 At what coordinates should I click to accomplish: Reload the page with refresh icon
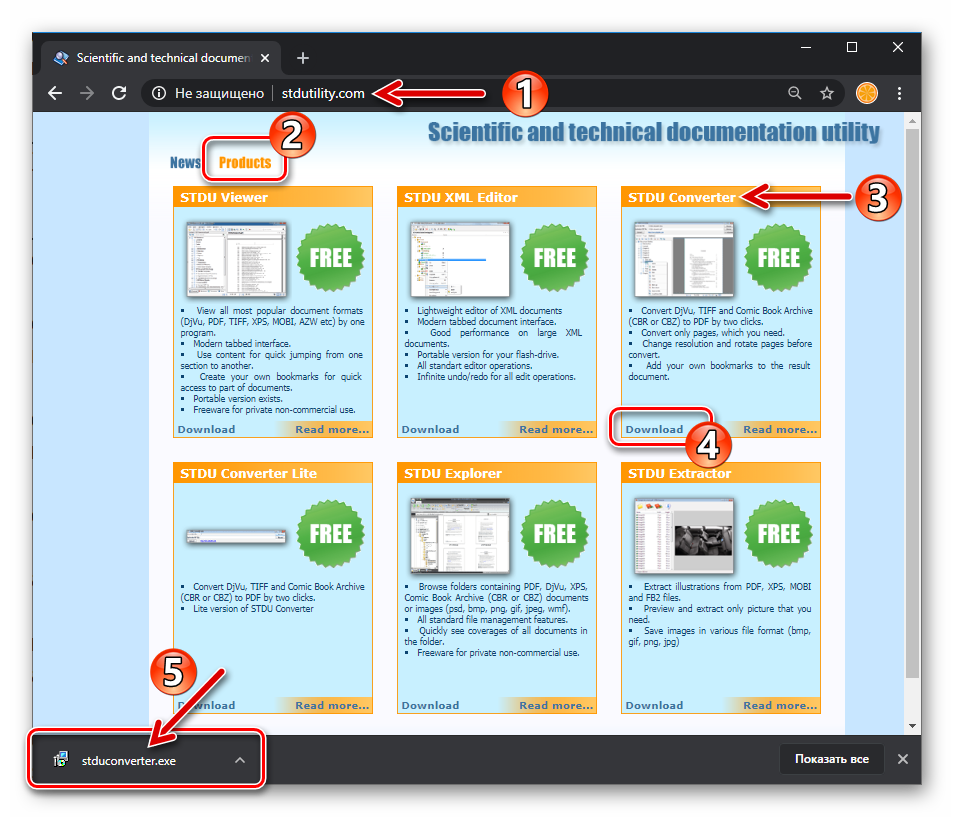119,93
